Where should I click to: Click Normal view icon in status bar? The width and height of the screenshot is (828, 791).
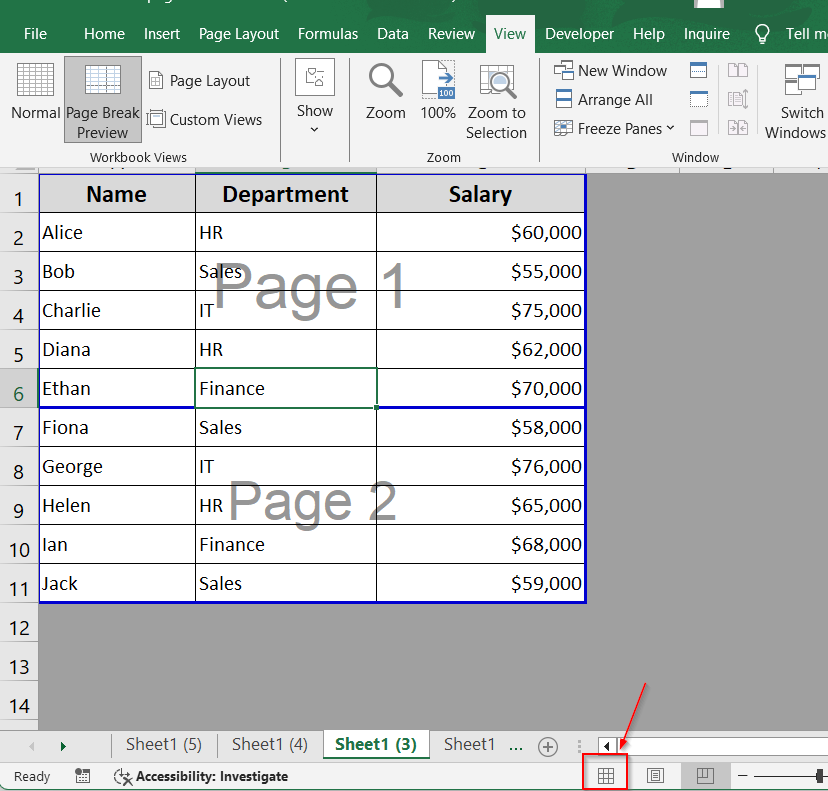tap(606, 776)
